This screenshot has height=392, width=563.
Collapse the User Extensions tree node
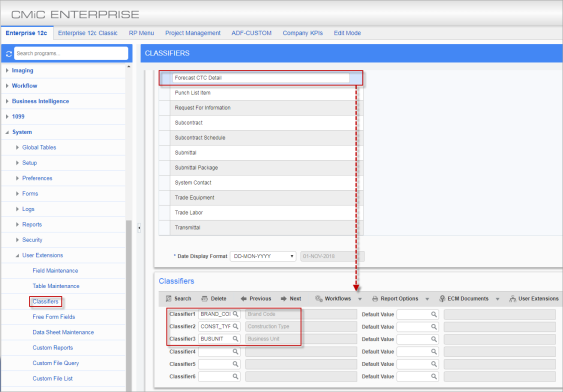pos(17,255)
